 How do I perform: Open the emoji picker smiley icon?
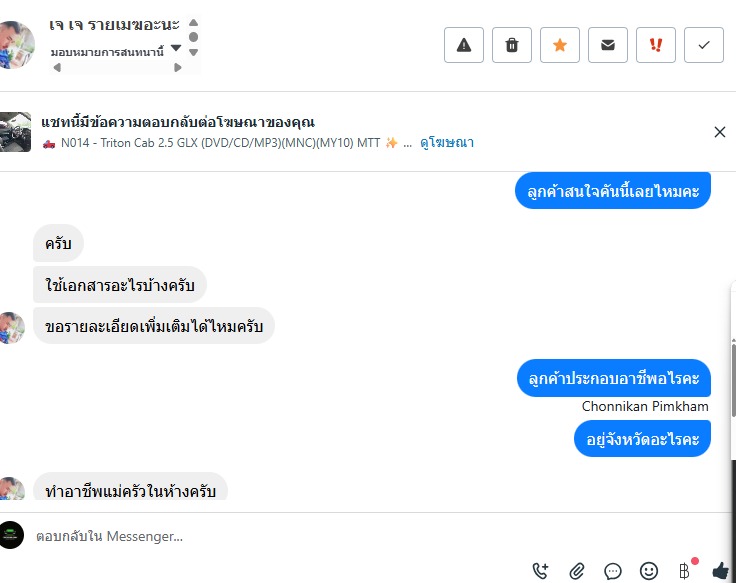(649, 571)
